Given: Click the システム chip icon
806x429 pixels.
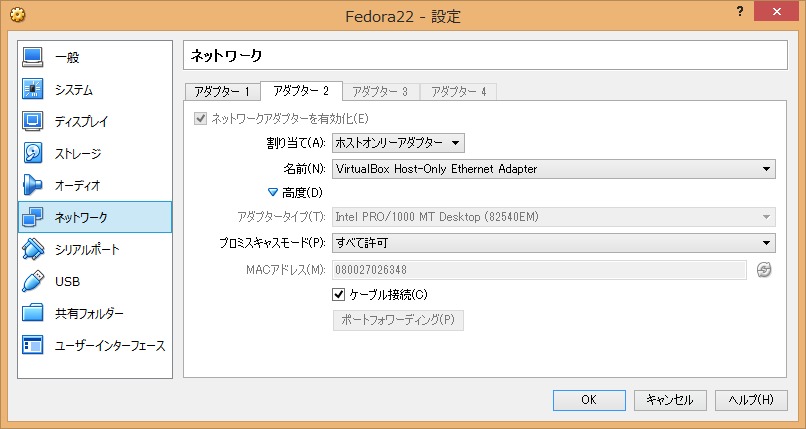Looking at the screenshot, I should tap(32, 89).
